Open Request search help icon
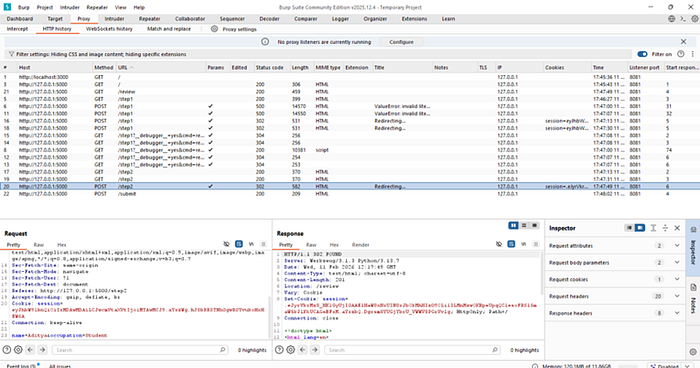 coord(7,350)
